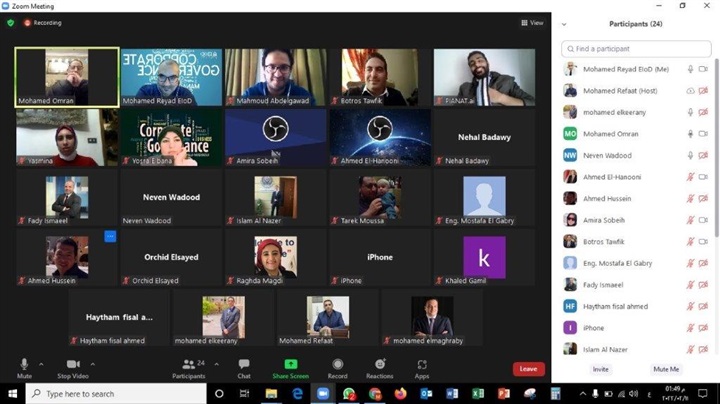Open Excel from taskbar
The image size is (720, 404).
tap(478, 394)
